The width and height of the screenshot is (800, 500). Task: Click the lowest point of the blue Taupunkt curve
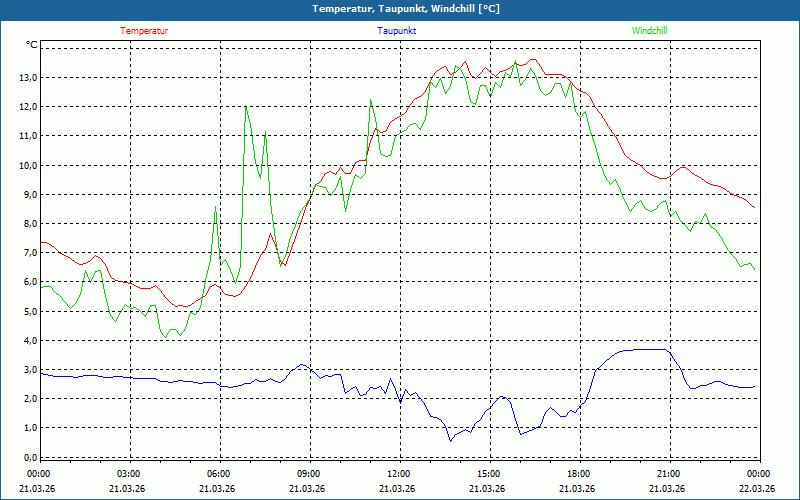(x=450, y=440)
